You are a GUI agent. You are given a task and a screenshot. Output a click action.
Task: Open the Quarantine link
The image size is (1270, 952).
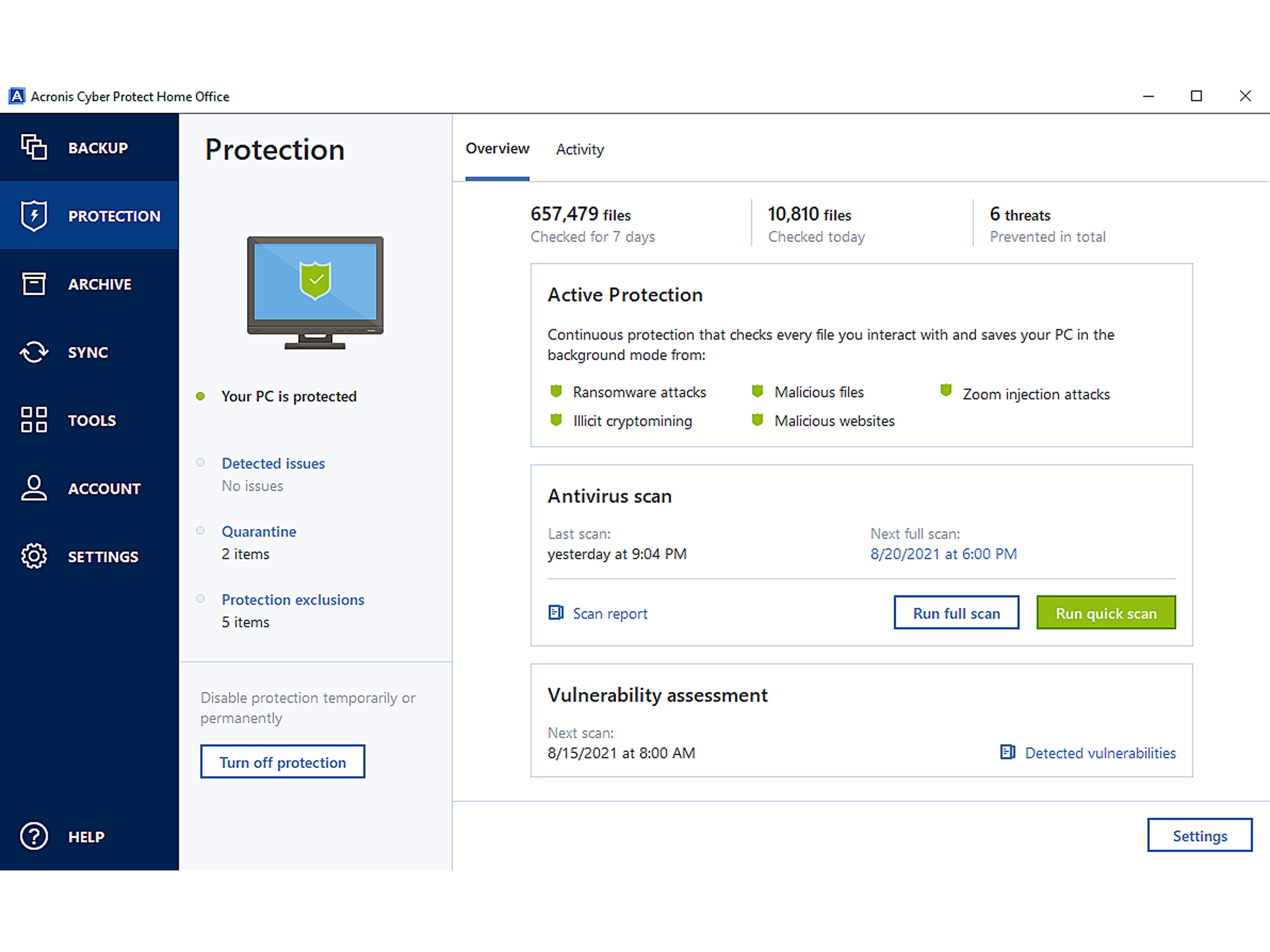(259, 532)
